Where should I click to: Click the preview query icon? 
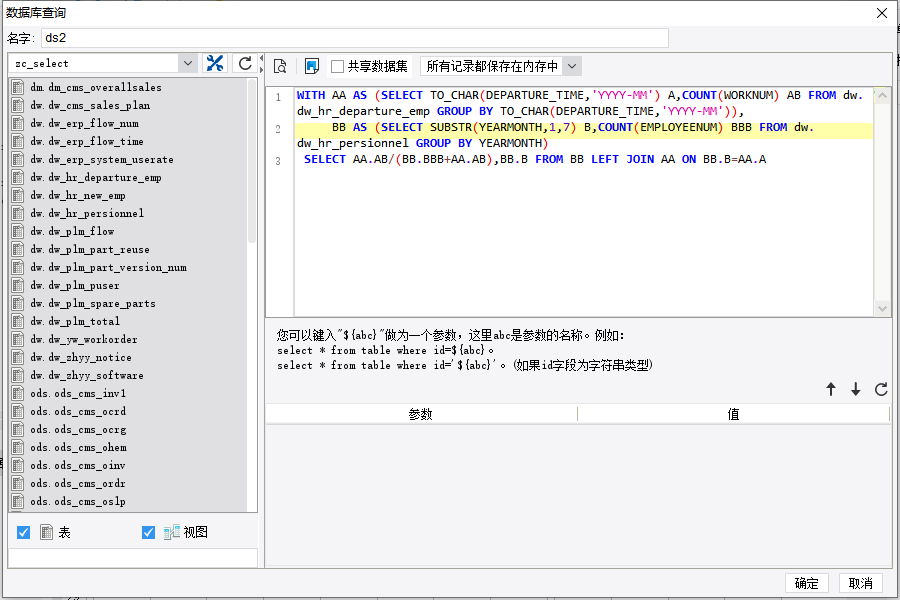(x=280, y=67)
